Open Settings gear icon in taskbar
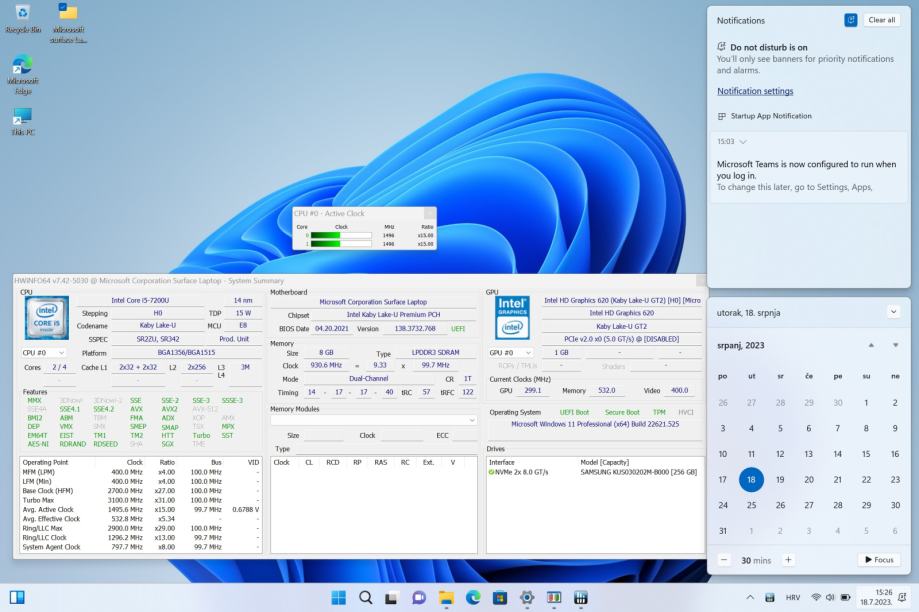This screenshot has height=612, width=919. 527,597
